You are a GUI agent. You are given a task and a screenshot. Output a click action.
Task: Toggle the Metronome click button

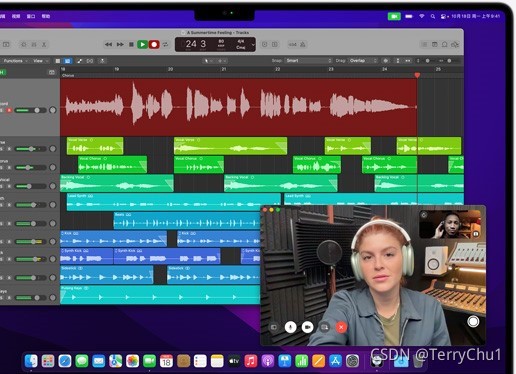(x=303, y=44)
